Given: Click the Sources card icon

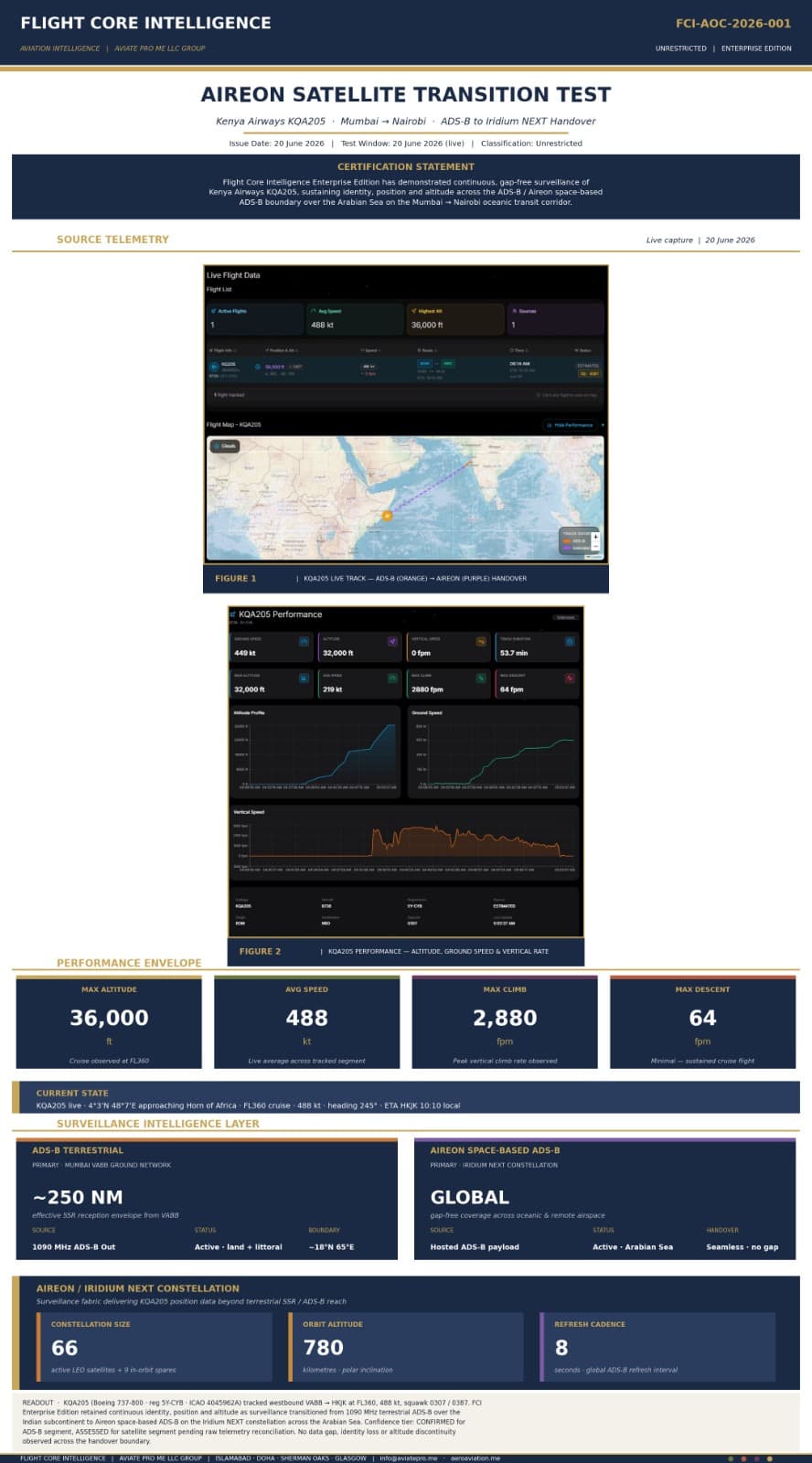Looking at the screenshot, I should (x=515, y=311).
